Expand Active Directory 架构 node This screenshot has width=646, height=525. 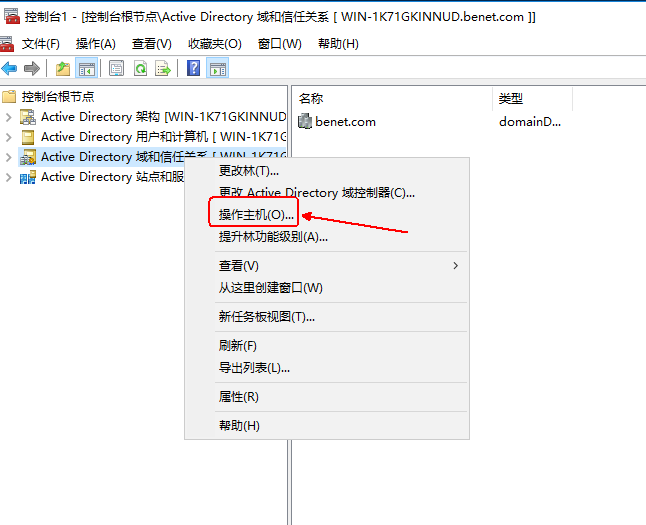tap(9, 117)
